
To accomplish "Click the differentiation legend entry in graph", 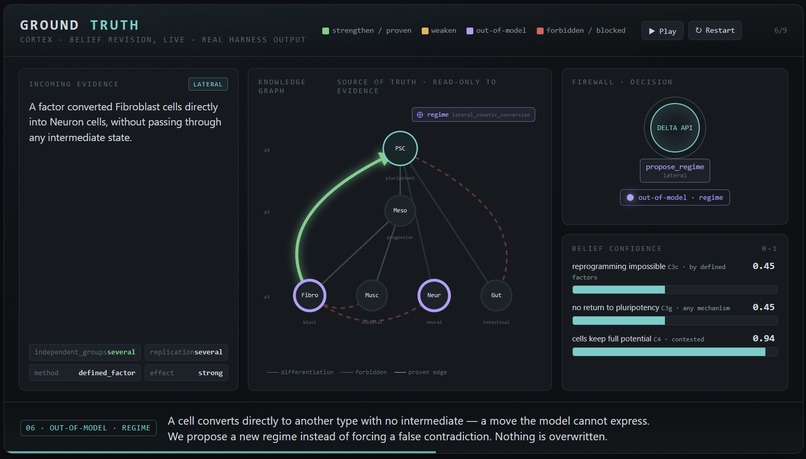I will point(301,372).
